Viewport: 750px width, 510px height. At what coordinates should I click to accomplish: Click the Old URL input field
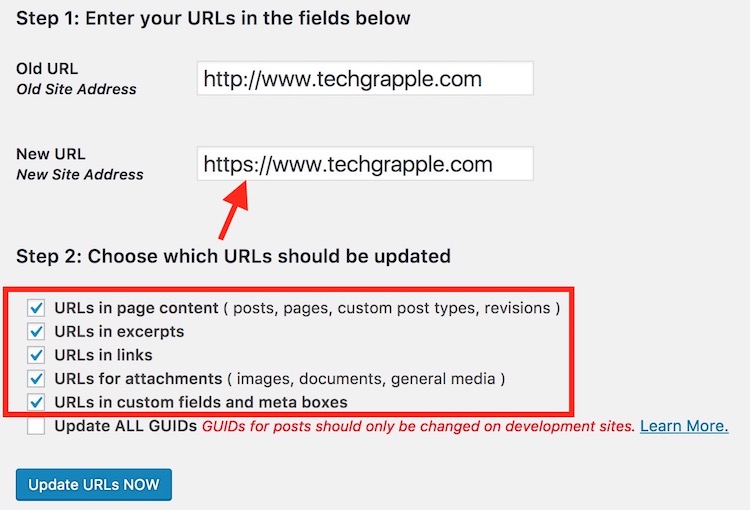point(365,79)
